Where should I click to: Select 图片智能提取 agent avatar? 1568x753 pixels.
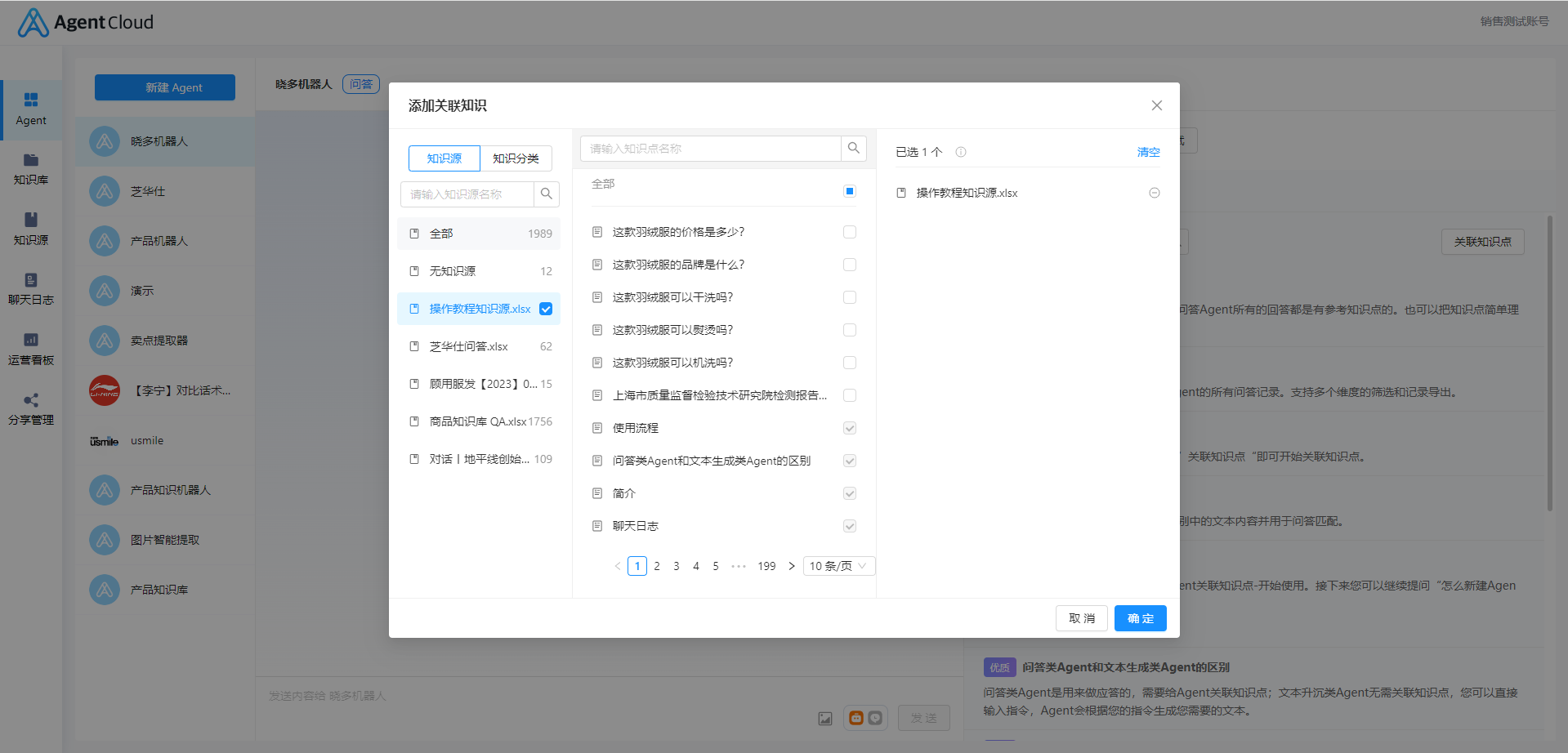105,540
